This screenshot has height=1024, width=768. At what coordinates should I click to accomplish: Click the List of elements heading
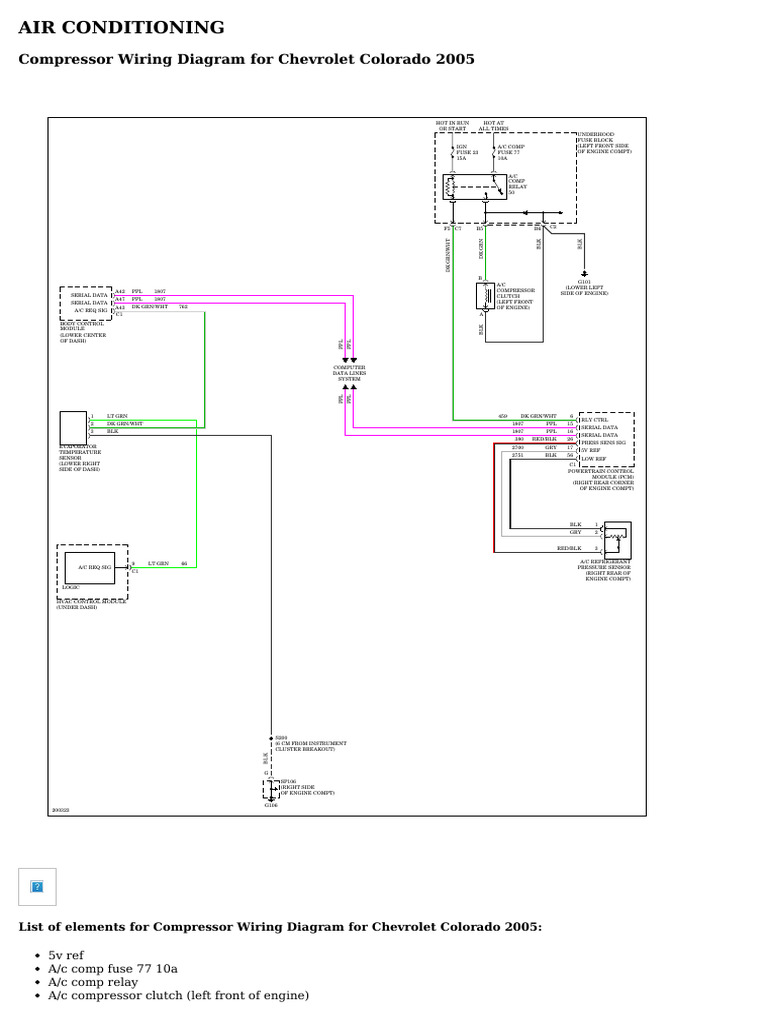[x=280, y=927]
